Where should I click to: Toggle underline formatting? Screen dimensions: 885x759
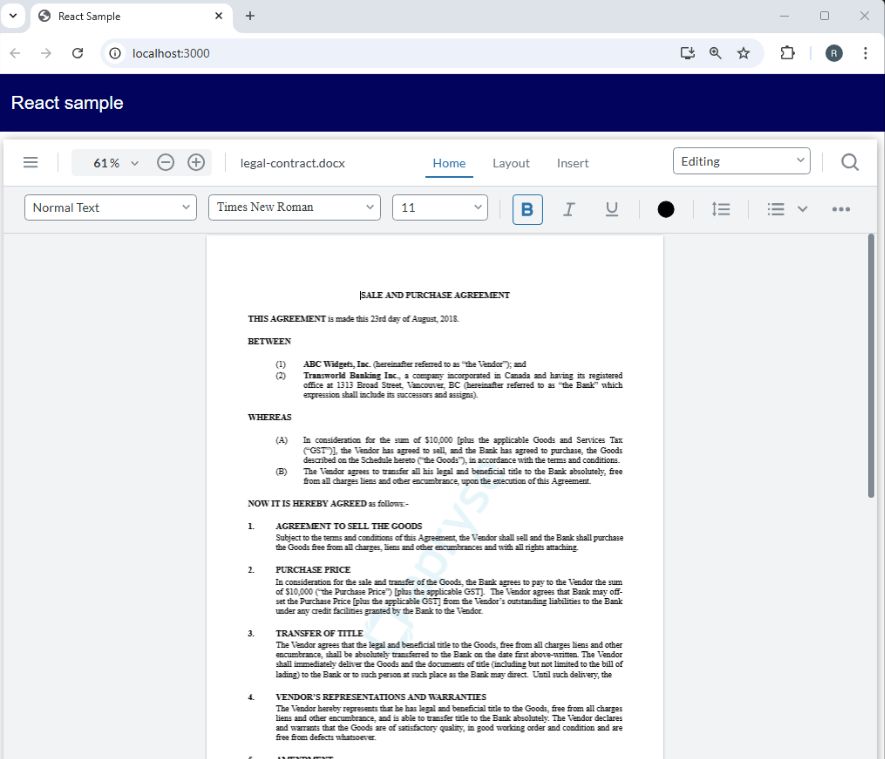(x=611, y=209)
